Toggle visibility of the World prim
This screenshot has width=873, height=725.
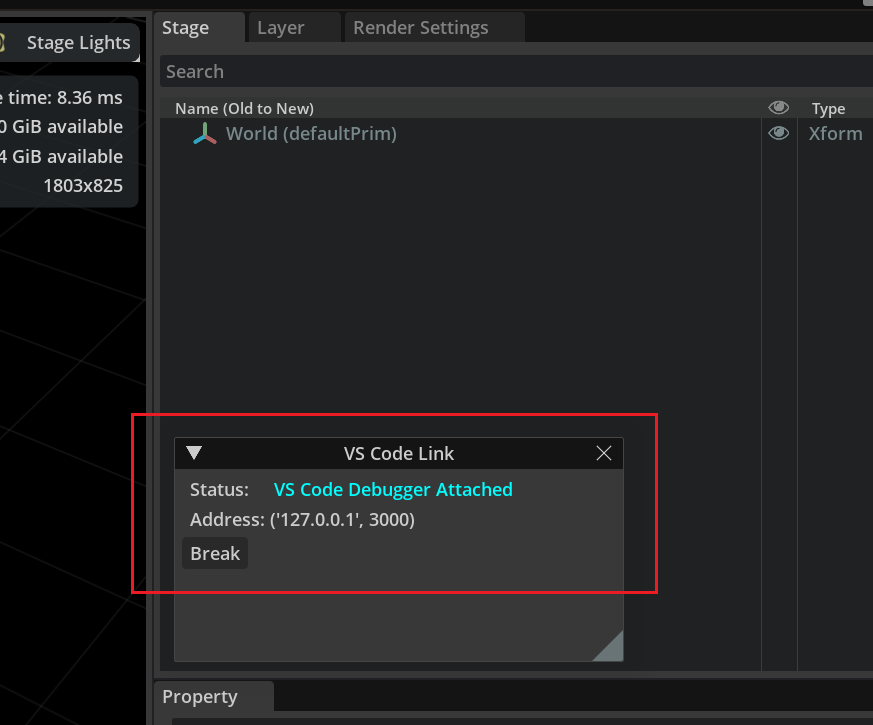pos(778,132)
